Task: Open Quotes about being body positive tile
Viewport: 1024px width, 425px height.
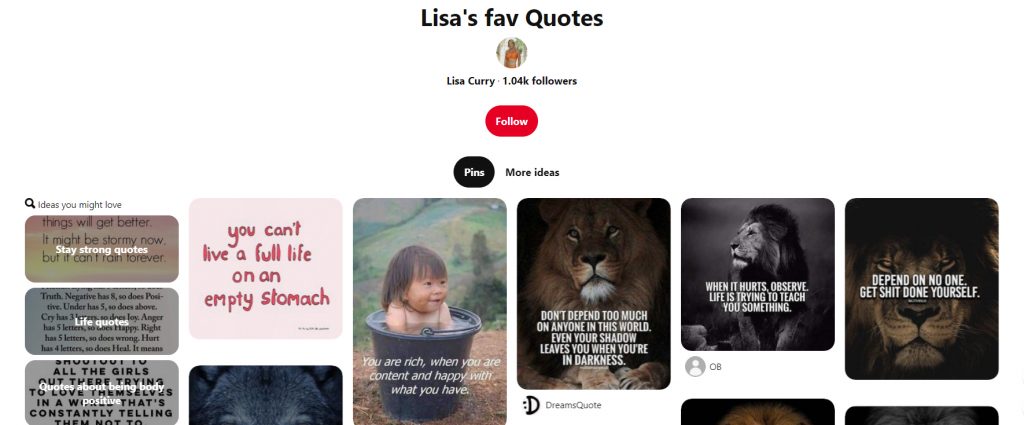Action: pyautogui.click(x=102, y=392)
